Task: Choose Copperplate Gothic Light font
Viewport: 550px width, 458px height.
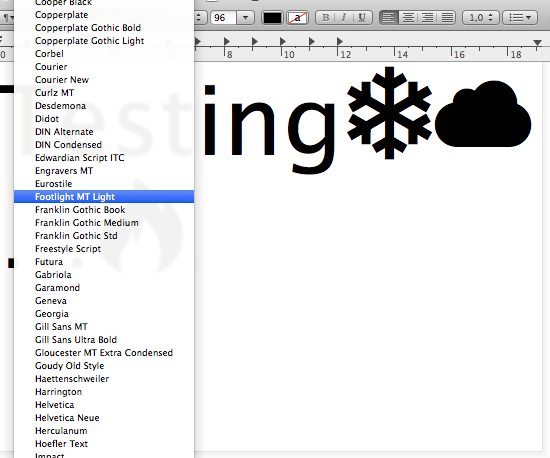Action: coord(104,41)
